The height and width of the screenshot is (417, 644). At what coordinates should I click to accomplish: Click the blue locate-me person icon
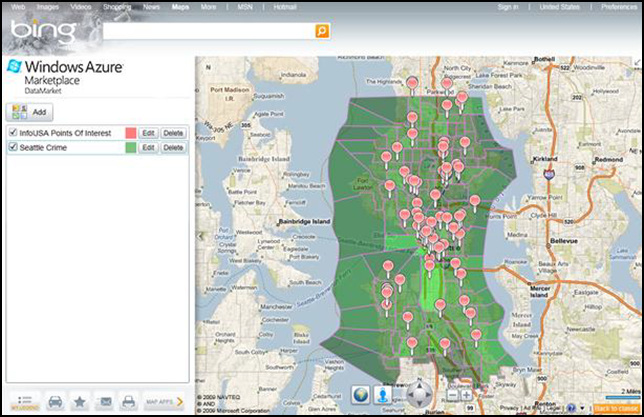pyautogui.click(x=383, y=395)
